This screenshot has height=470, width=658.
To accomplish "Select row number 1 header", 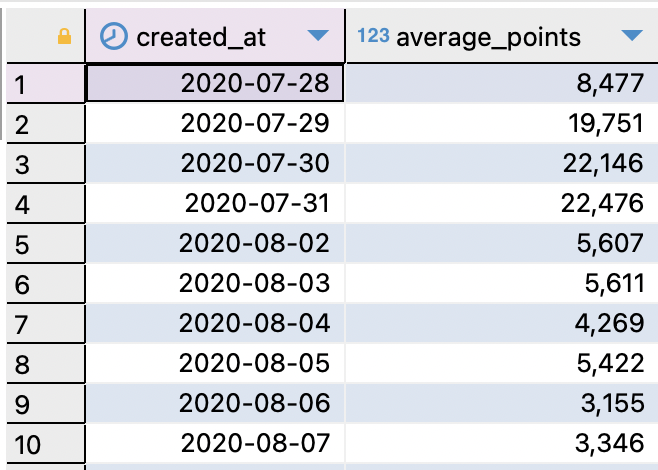I will coord(46,83).
